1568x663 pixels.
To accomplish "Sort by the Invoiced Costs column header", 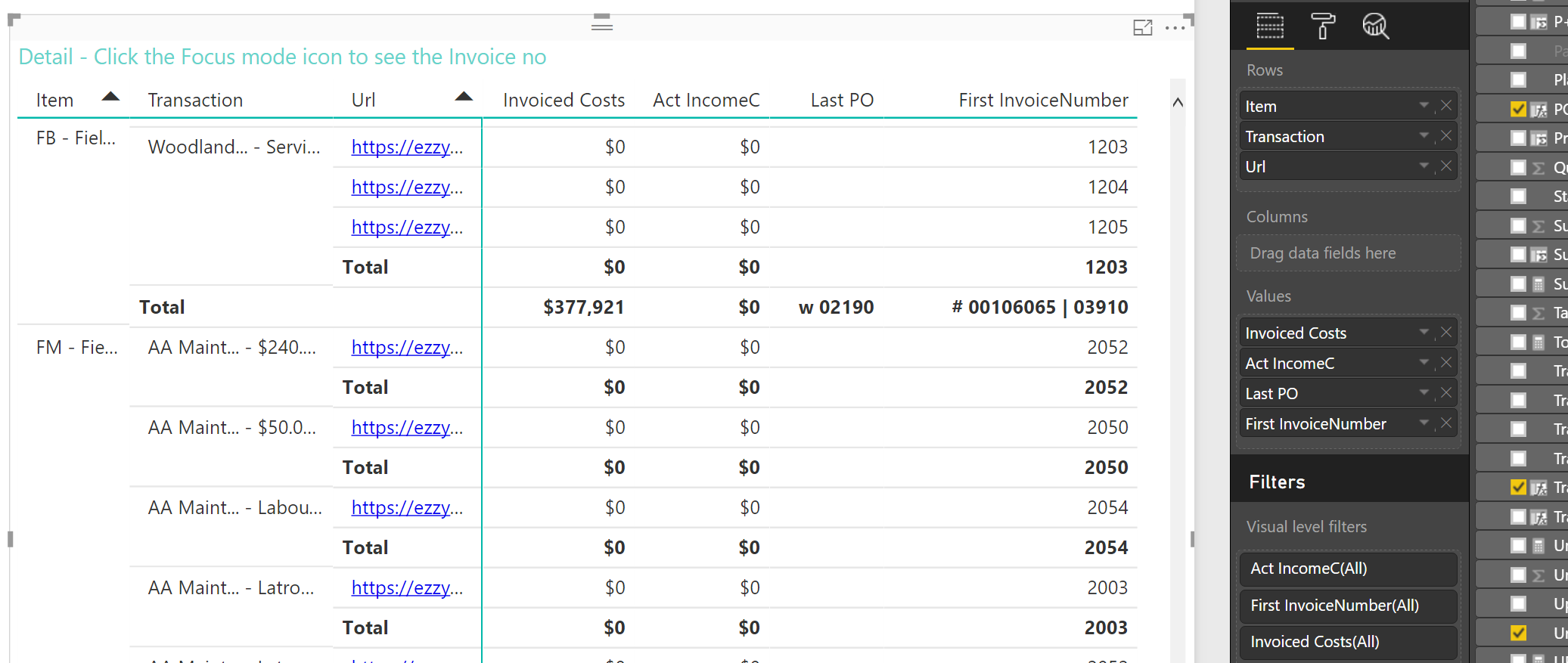I will 564,100.
